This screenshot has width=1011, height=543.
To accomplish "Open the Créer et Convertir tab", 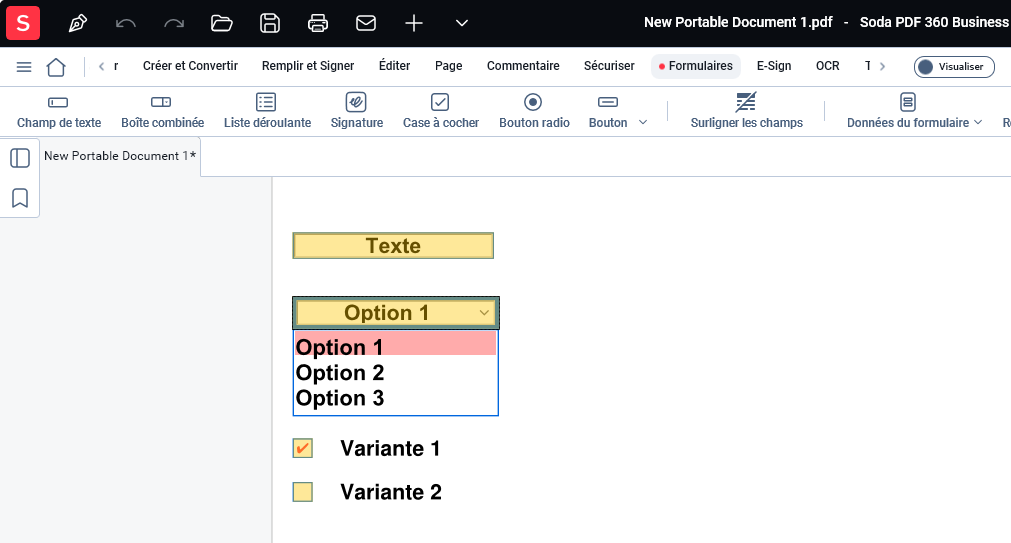I will click(x=190, y=66).
